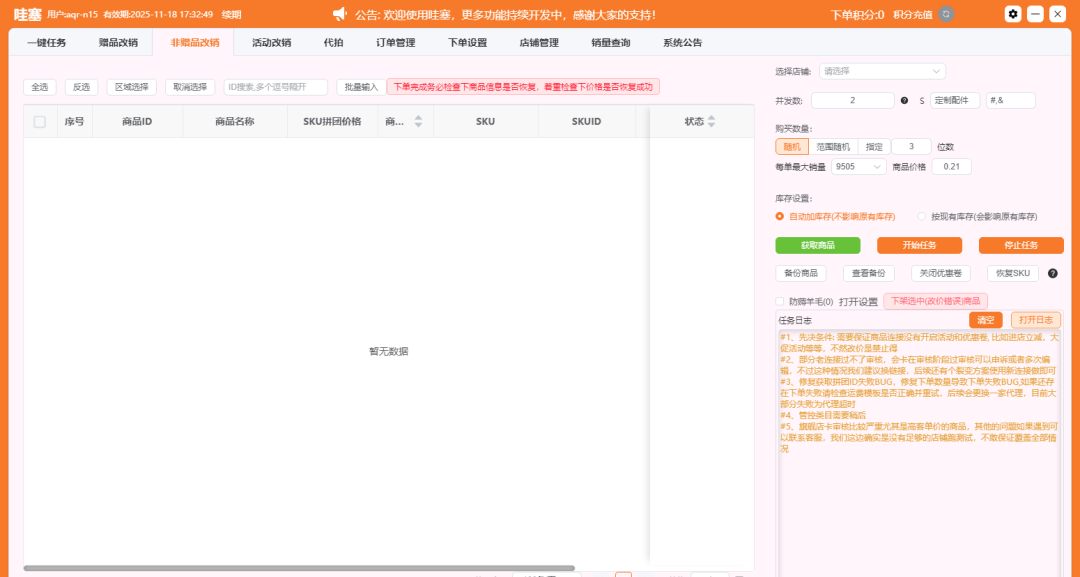Click the refresh points icon
The image size is (1080, 577).
(946, 14)
